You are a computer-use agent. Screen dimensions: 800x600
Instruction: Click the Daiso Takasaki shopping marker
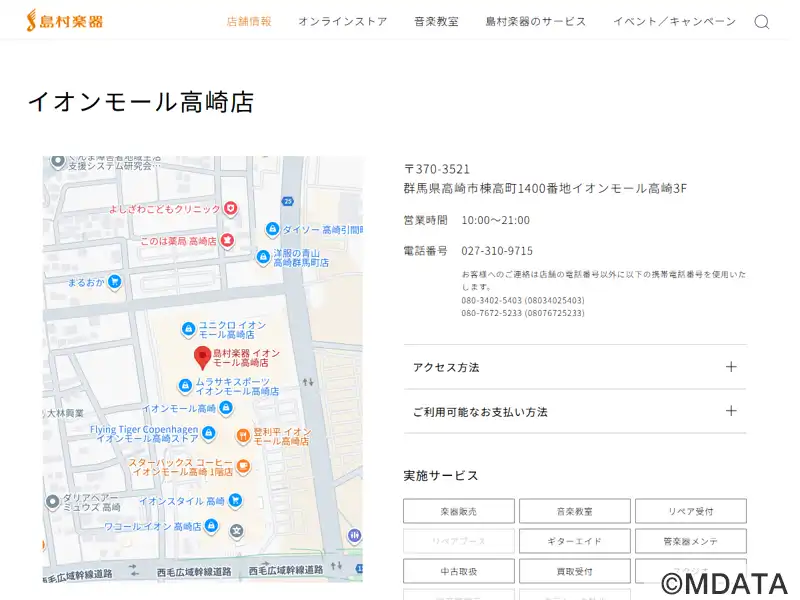(x=271, y=229)
